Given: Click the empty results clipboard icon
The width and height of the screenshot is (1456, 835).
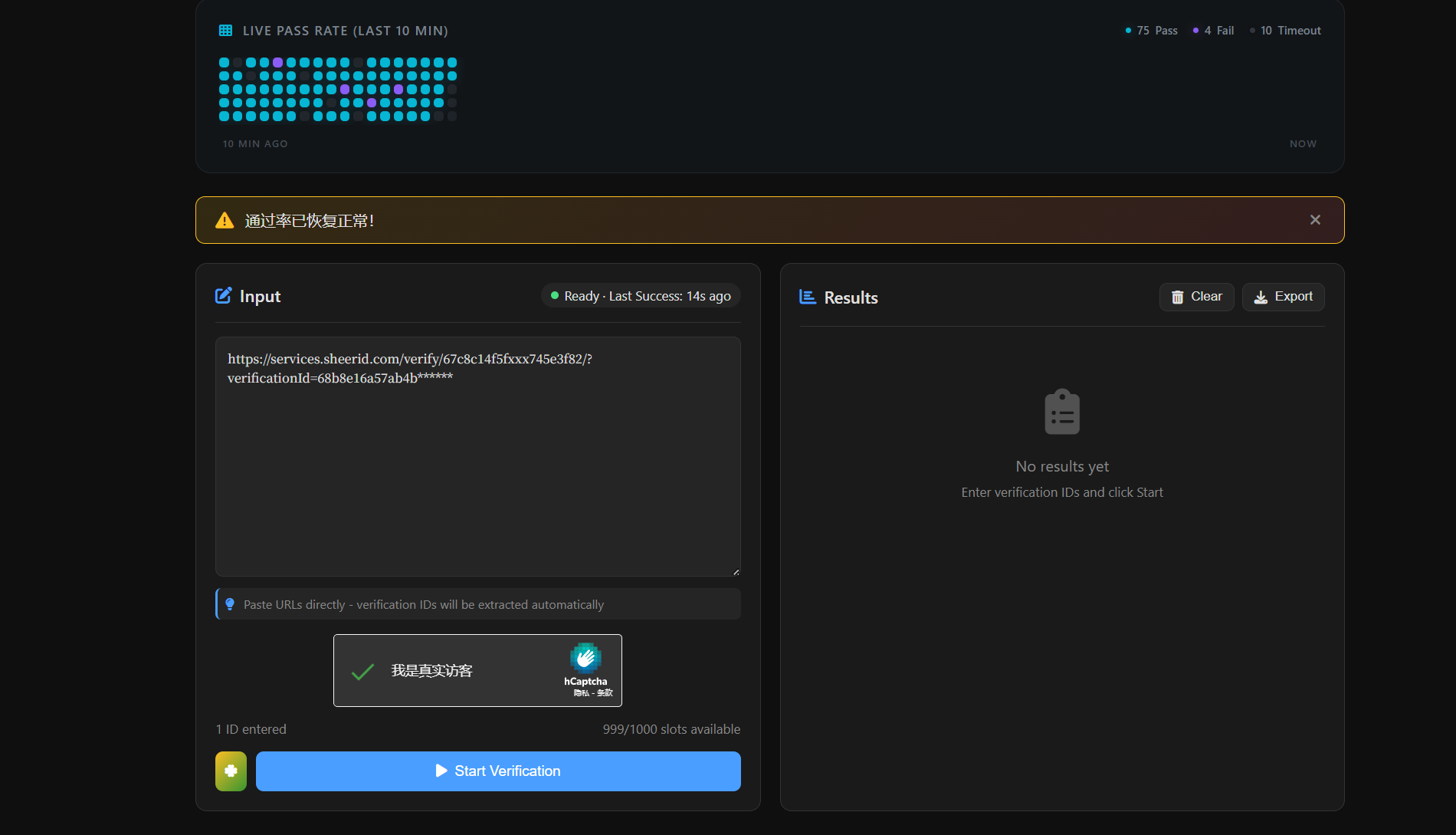Looking at the screenshot, I should point(1062,413).
